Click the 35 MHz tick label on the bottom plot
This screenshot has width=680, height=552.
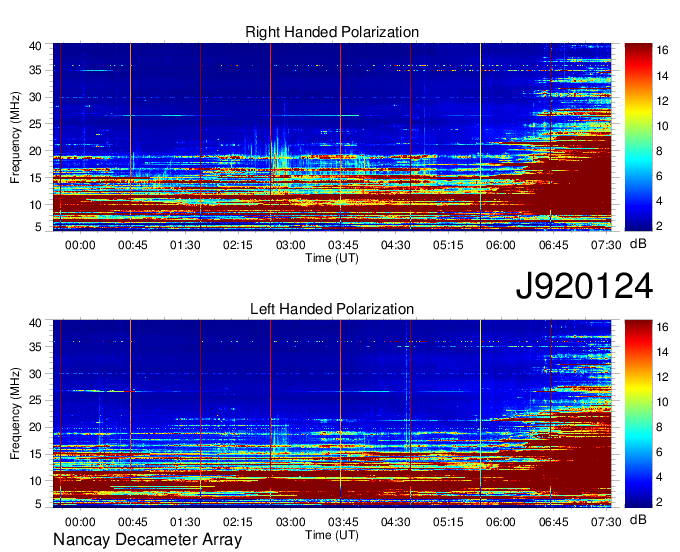point(35,347)
